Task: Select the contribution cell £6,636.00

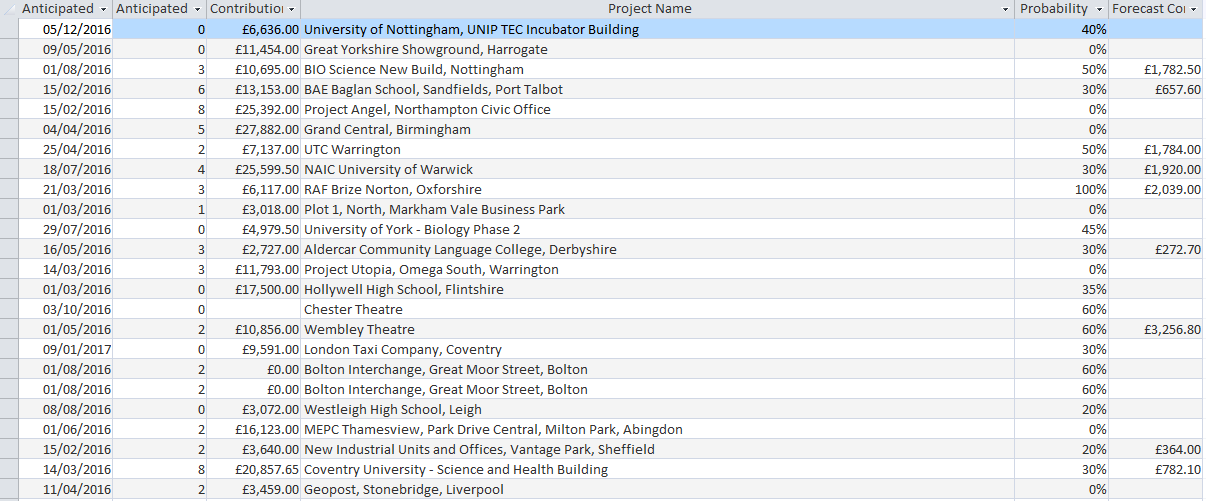Action: pyautogui.click(x=255, y=29)
